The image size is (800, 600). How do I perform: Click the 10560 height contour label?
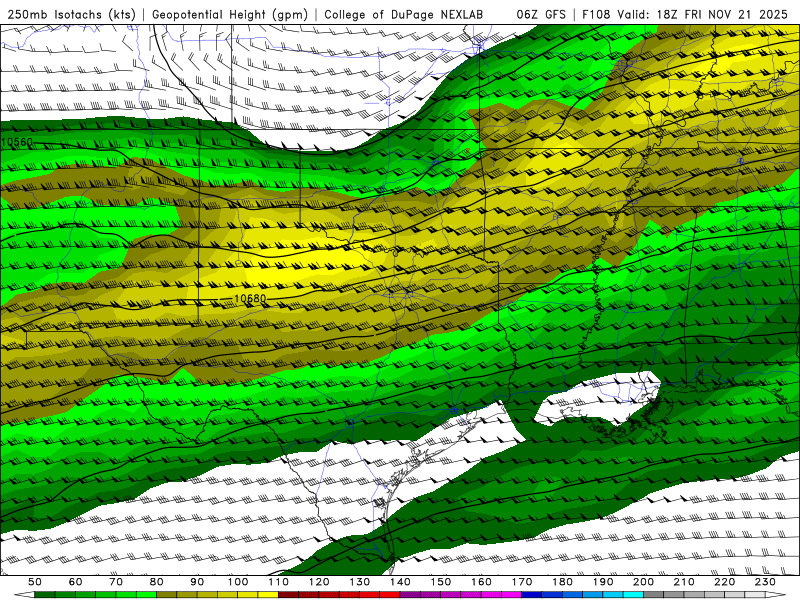point(17,142)
